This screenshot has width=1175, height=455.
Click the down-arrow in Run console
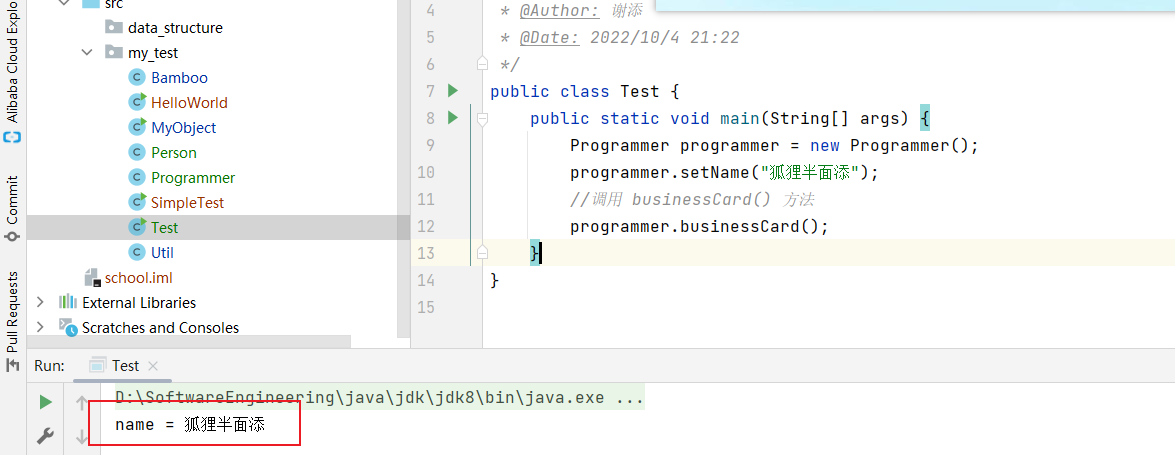(82, 437)
